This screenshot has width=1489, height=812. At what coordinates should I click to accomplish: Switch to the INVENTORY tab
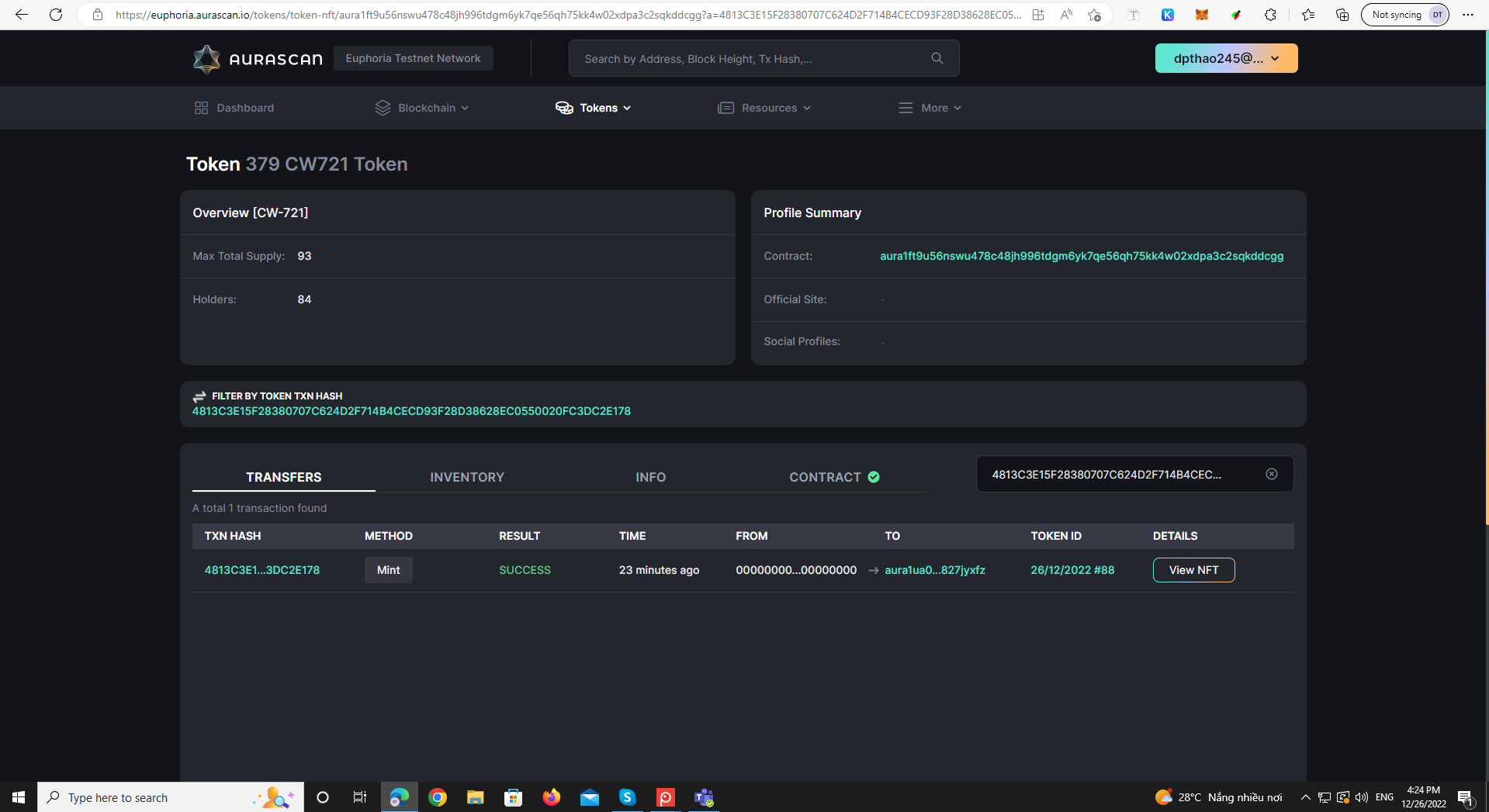[466, 477]
